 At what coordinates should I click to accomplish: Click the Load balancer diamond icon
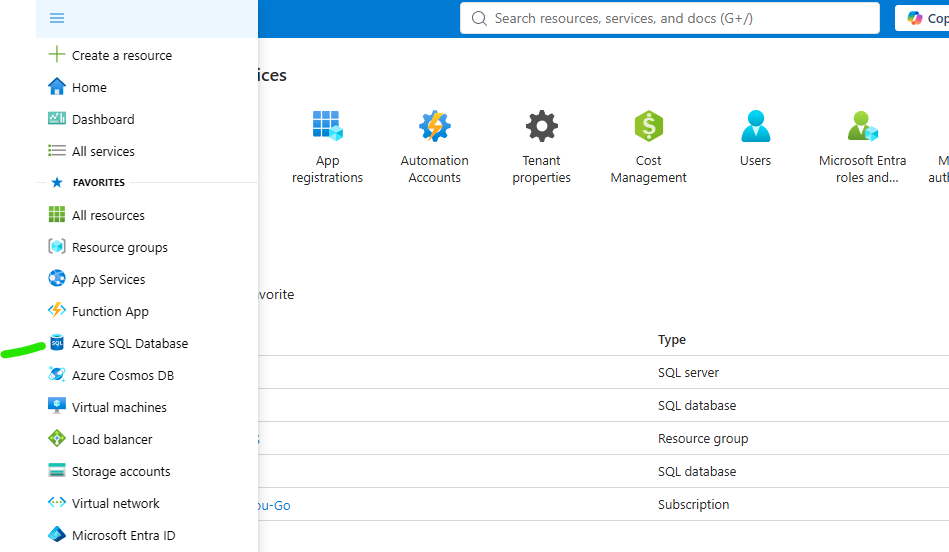click(56, 438)
